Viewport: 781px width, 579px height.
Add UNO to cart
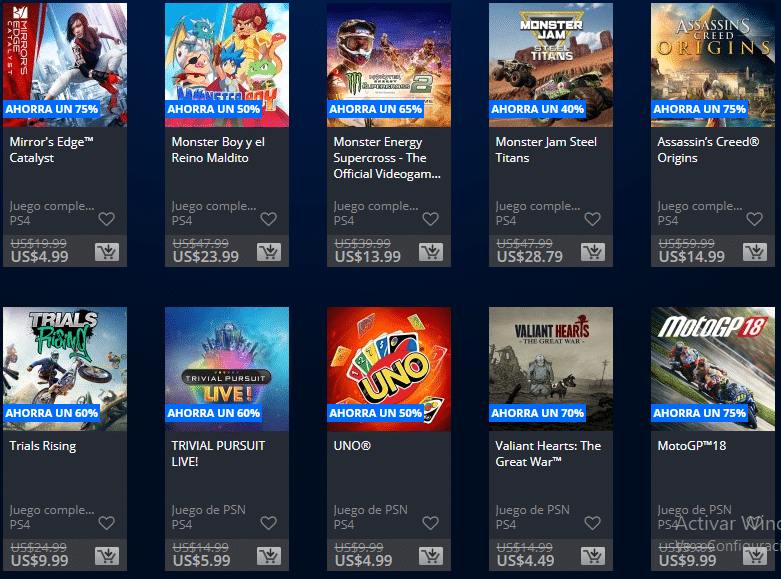431,556
